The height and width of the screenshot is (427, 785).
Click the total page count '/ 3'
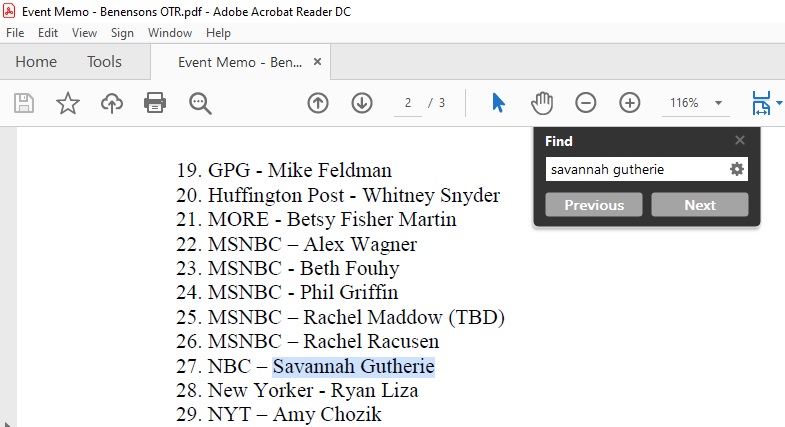tap(437, 103)
